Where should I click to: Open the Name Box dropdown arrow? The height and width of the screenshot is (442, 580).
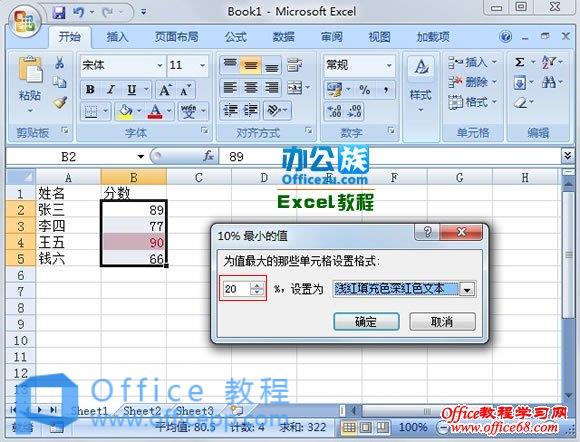141,156
